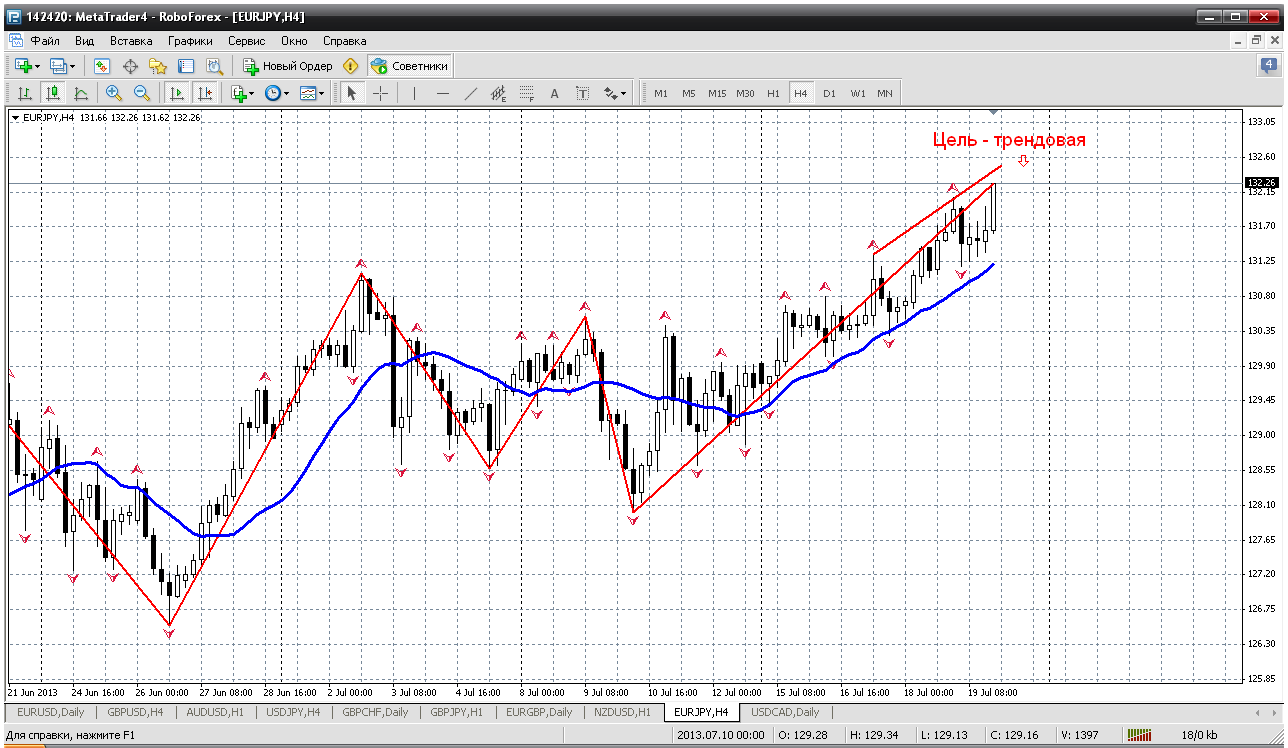Select the Equidistant Channel tool
The height and width of the screenshot is (748, 1288).
coord(498,93)
